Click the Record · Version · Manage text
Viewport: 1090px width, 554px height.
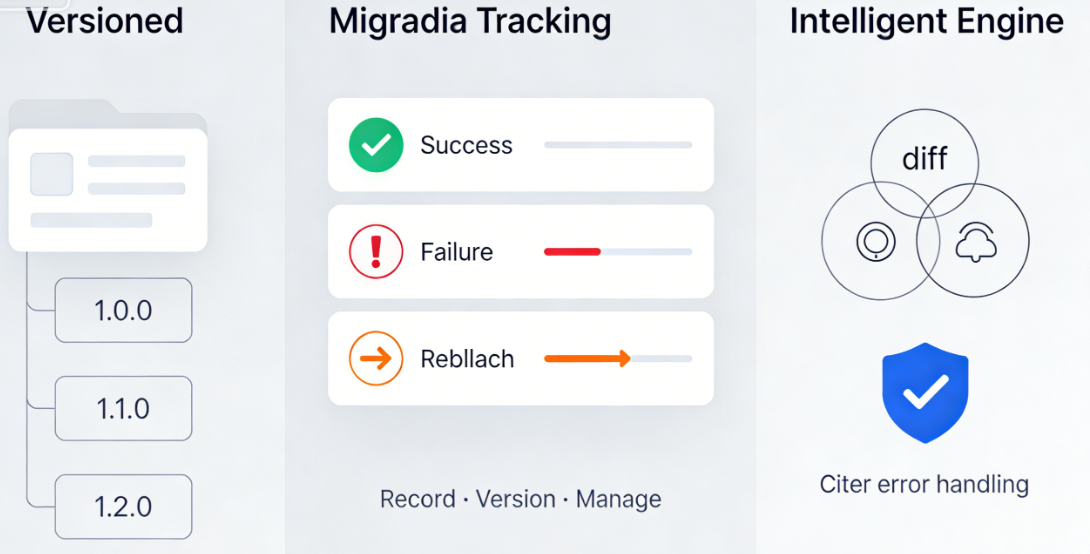tap(520, 499)
